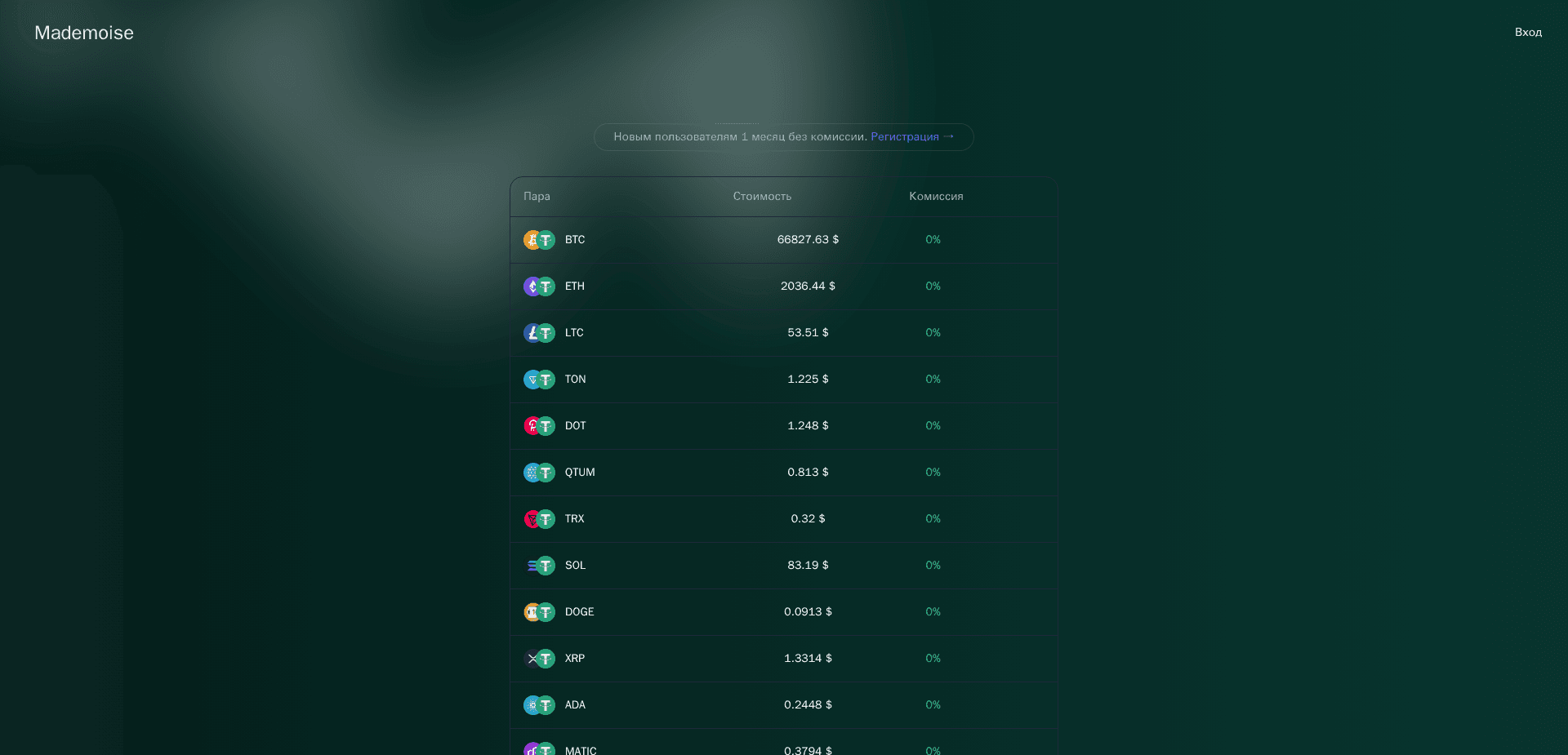This screenshot has width=1568, height=755.
Task: Select the MATIC coin icon
Action: coord(539,749)
